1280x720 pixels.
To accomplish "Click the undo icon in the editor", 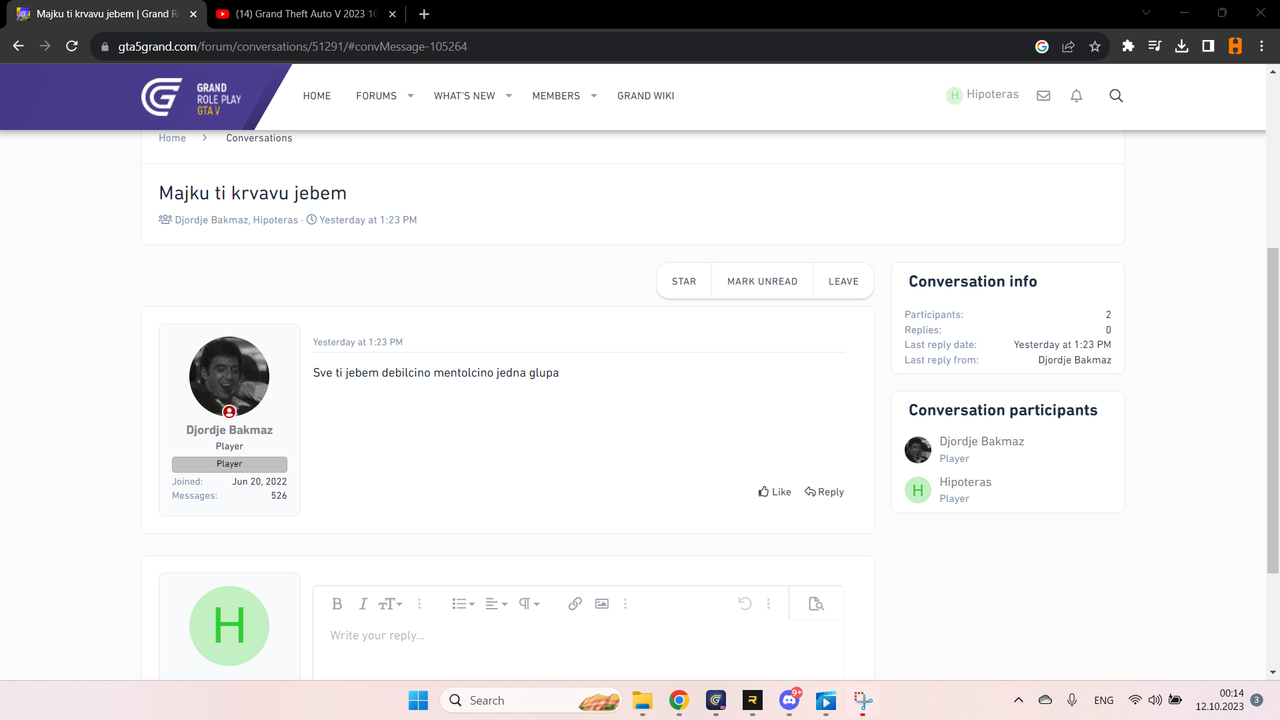I will click(x=744, y=603).
